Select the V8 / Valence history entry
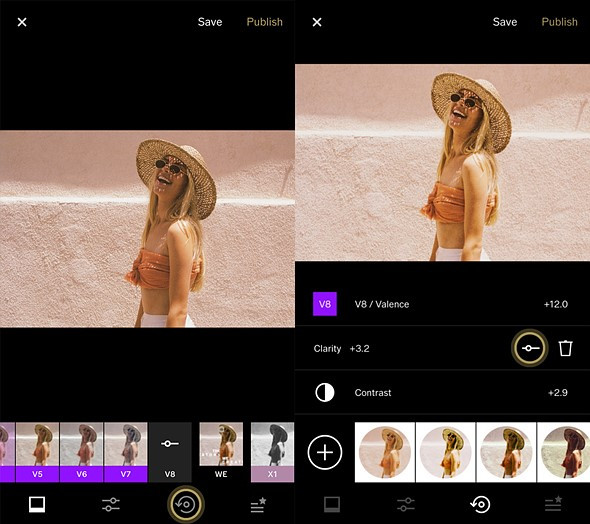This screenshot has height=524, width=590. pyautogui.click(x=442, y=304)
